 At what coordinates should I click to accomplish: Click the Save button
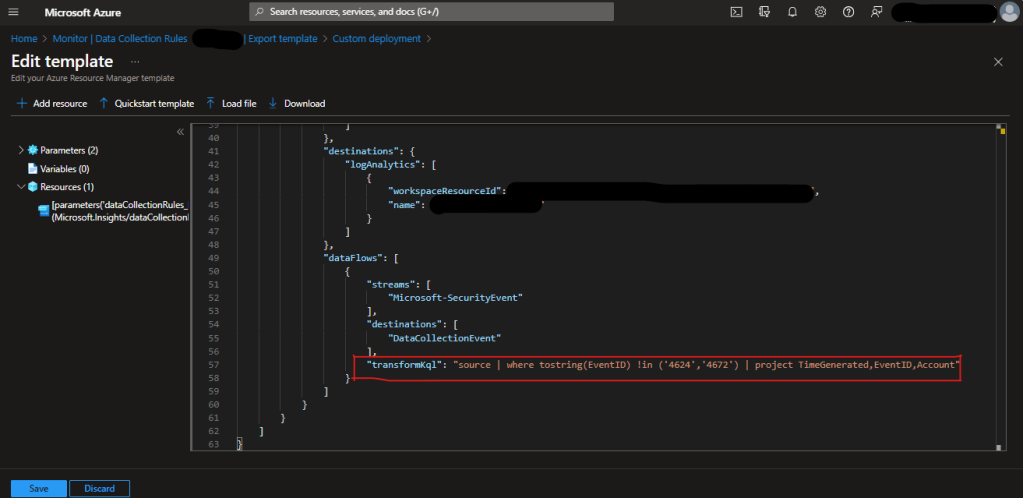[x=38, y=488]
